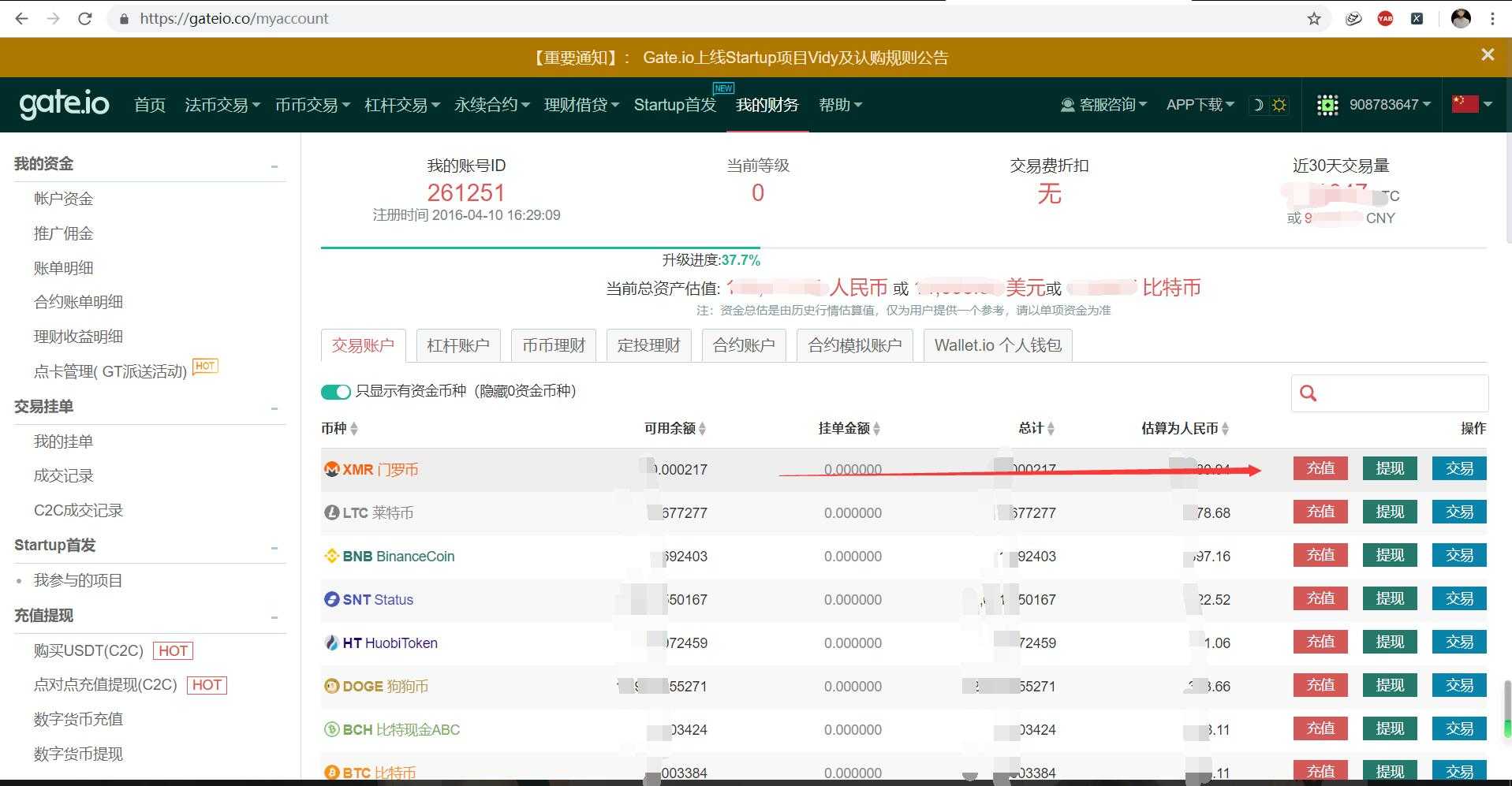Switch to 币币理财 tab

pos(554,345)
